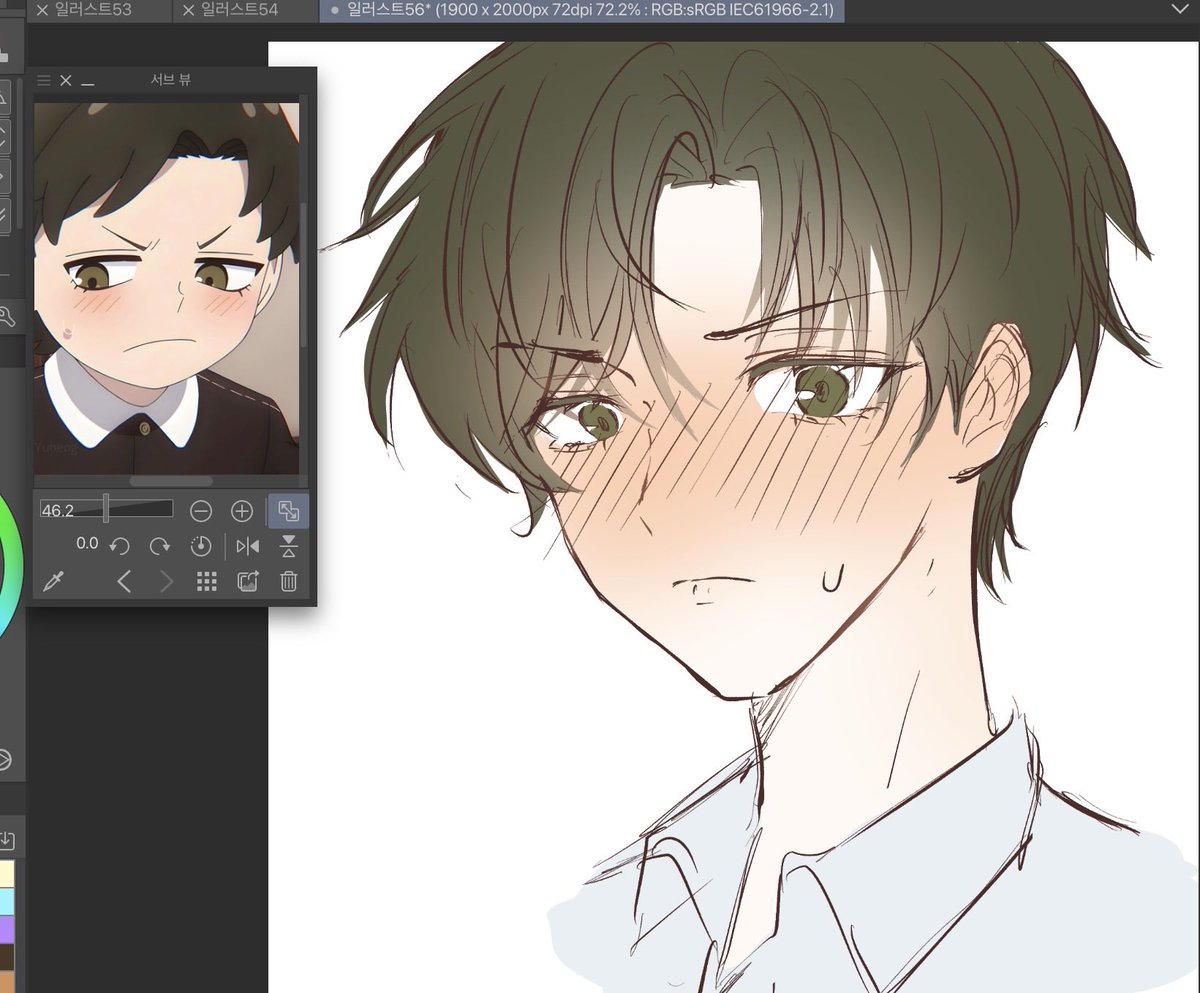Viewport: 1200px width, 993px height.
Task: Flip Sub View image vertically
Action: click(289, 546)
